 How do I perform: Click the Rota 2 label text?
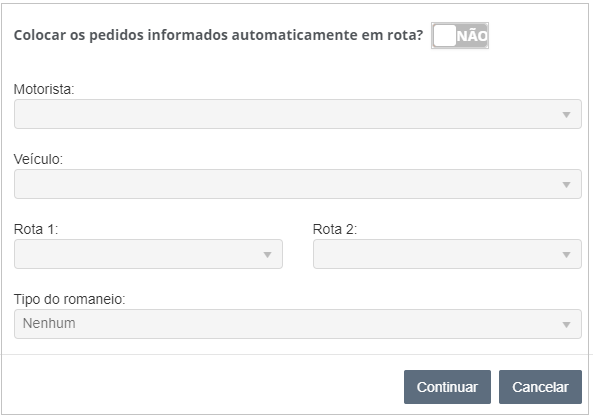pyautogui.click(x=335, y=229)
